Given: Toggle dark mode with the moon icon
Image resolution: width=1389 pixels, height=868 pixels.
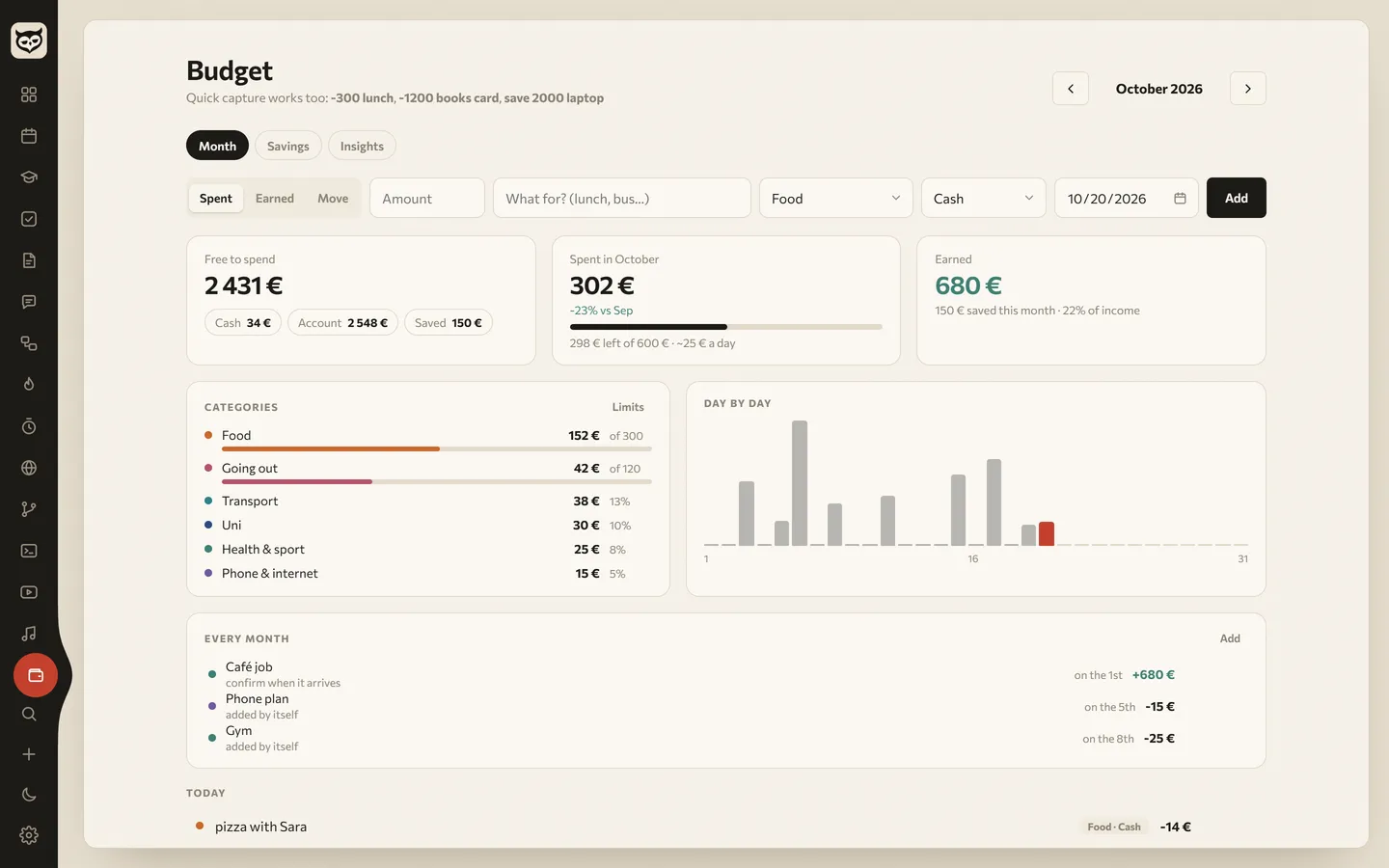Looking at the screenshot, I should [x=29, y=795].
